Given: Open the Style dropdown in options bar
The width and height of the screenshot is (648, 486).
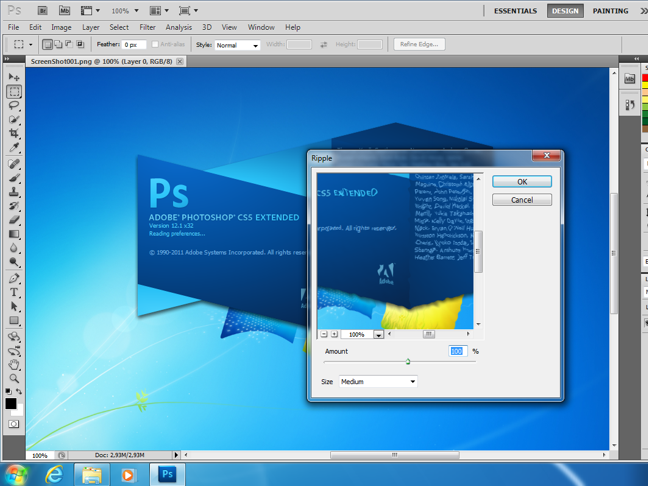Looking at the screenshot, I should [x=238, y=45].
